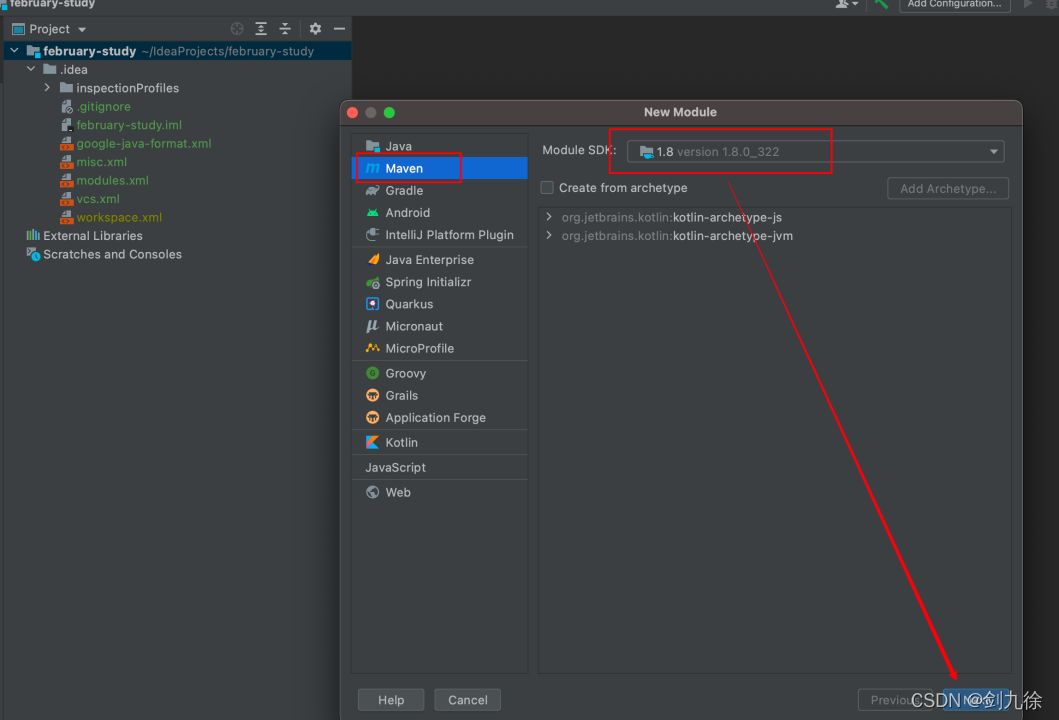Choose Gradle module type

(x=440, y=190)
